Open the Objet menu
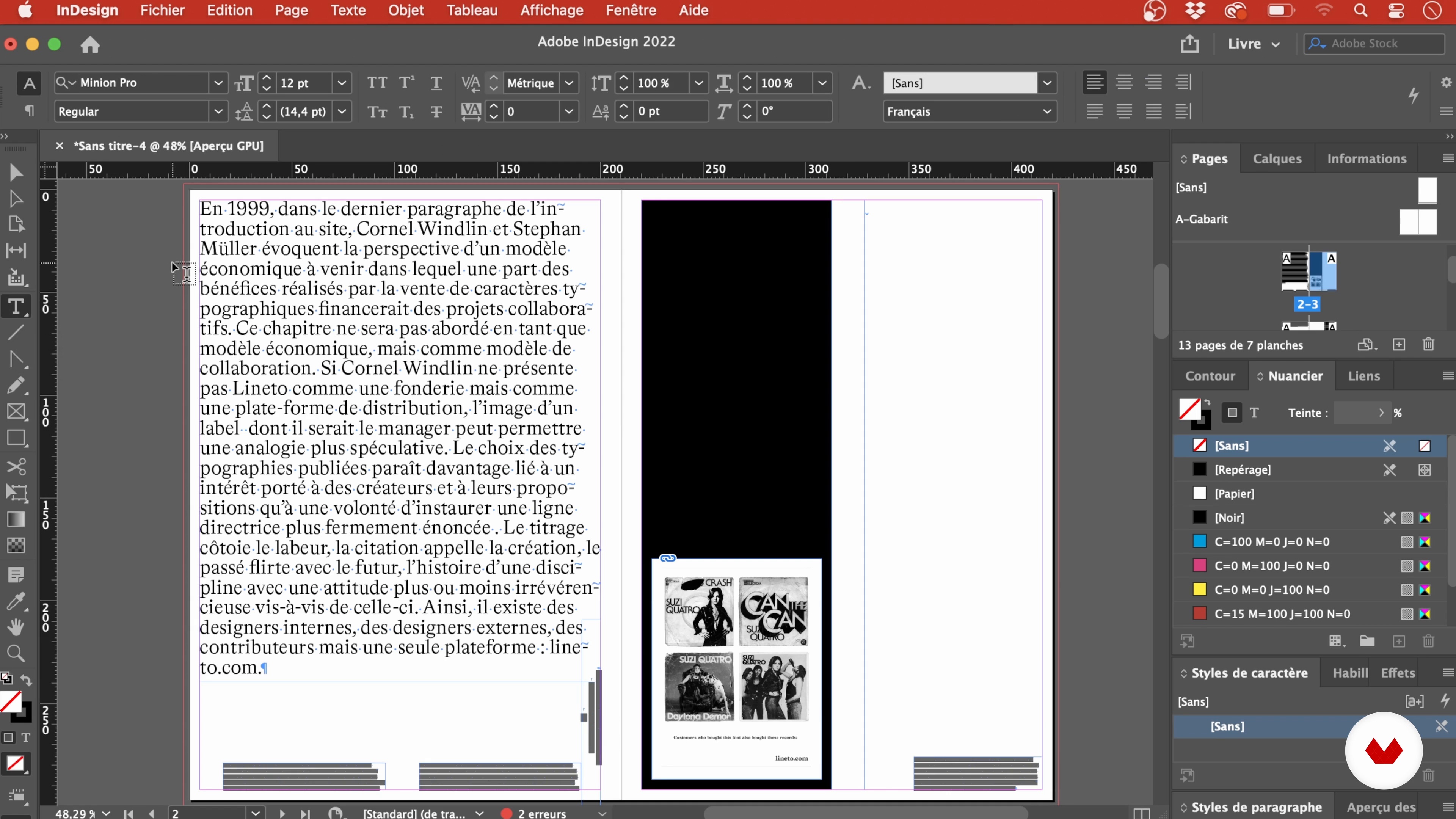The width and height of the screenshot is (1456, 819). click(406, 10)
